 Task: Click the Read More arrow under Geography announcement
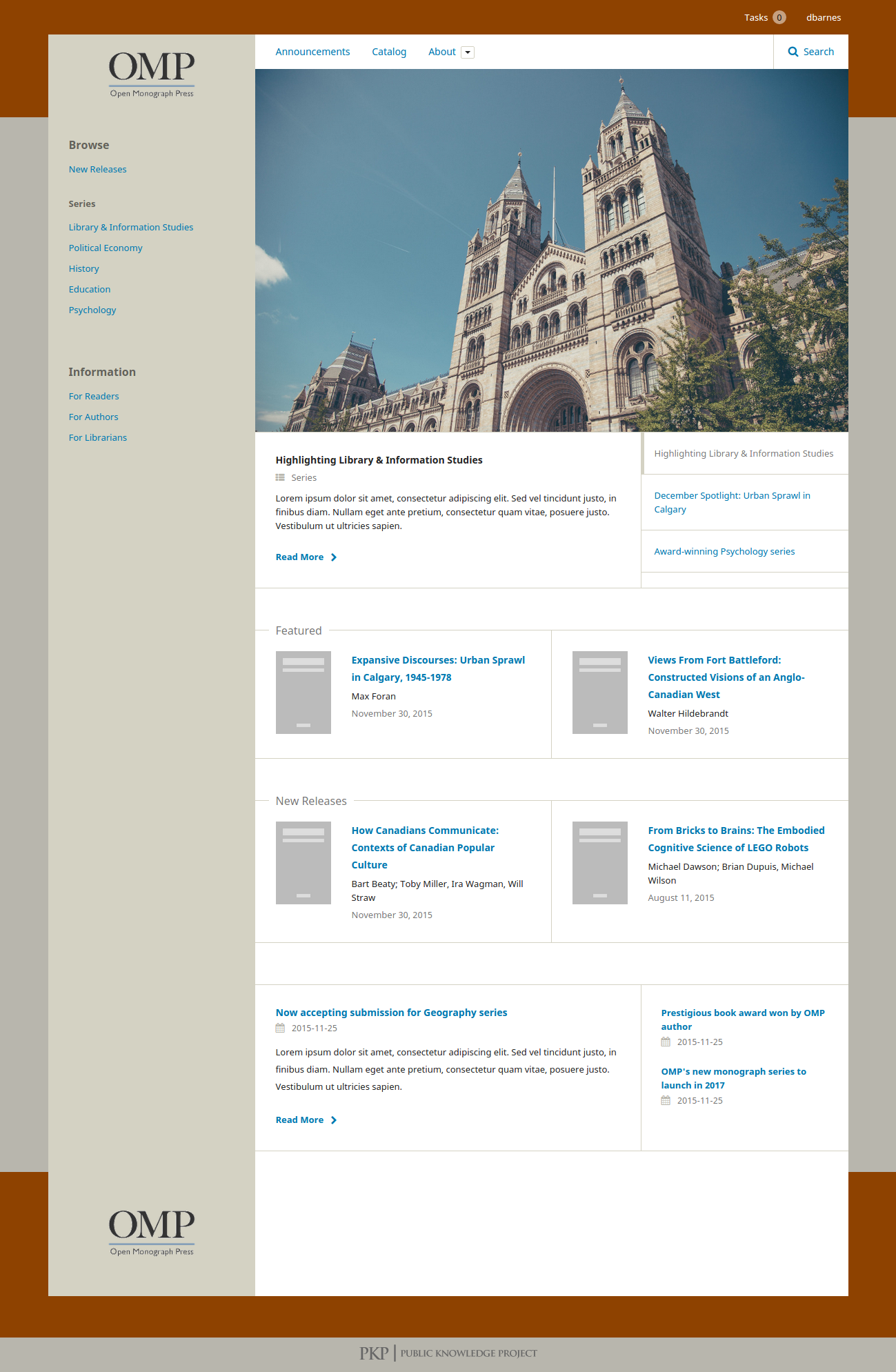(334, 1120)
